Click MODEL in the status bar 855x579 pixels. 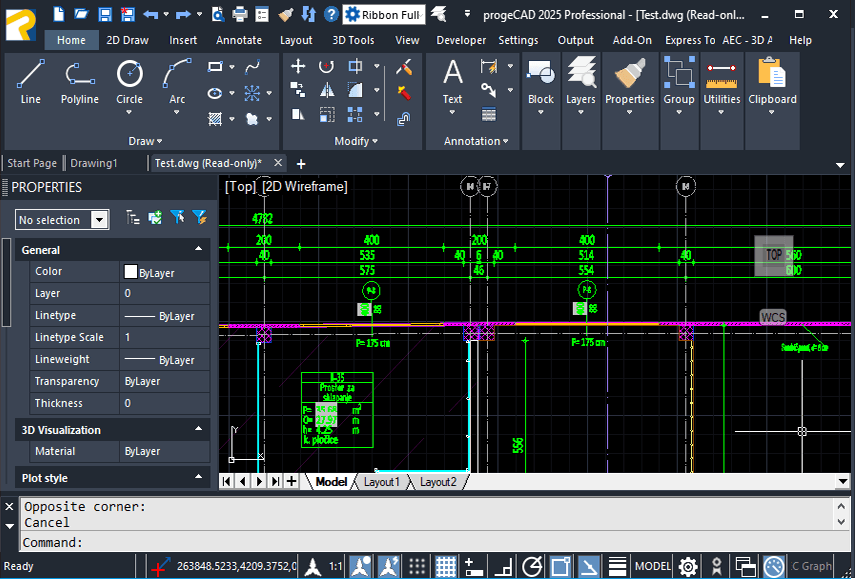(x=652, y=566)
